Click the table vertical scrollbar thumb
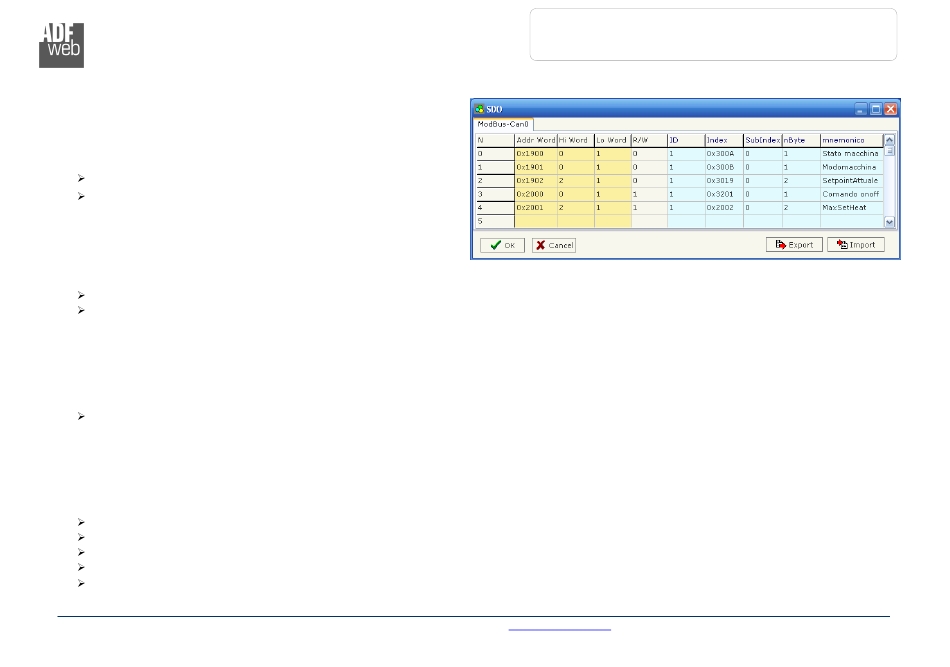950x667 pixels. coord(889,151)
